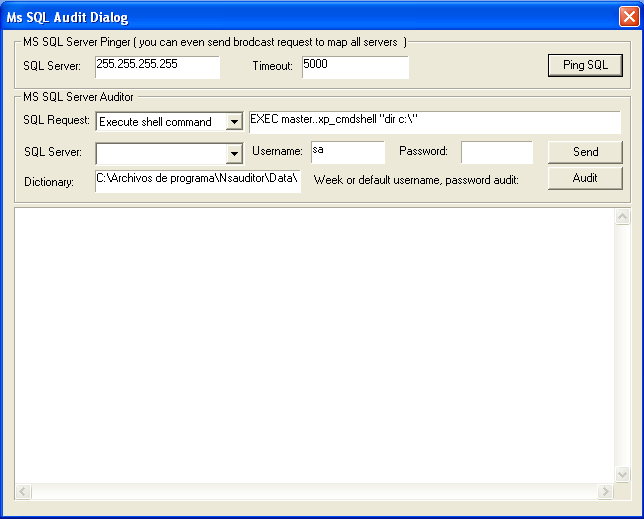Start the Audit button
Screen dimensions: 644x519
point(585,178)
